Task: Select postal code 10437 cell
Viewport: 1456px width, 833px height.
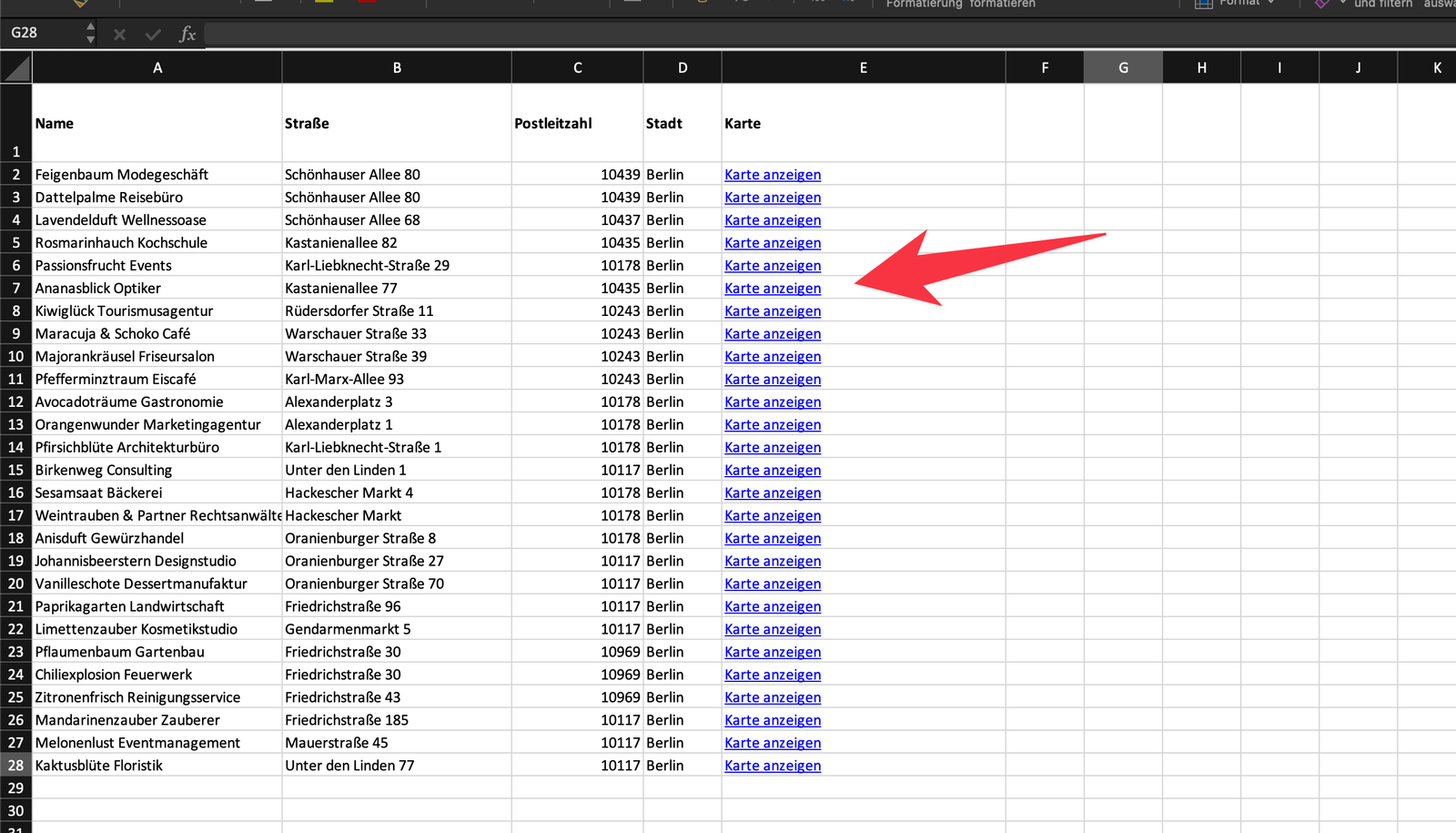Action: [x=578, y=220]
